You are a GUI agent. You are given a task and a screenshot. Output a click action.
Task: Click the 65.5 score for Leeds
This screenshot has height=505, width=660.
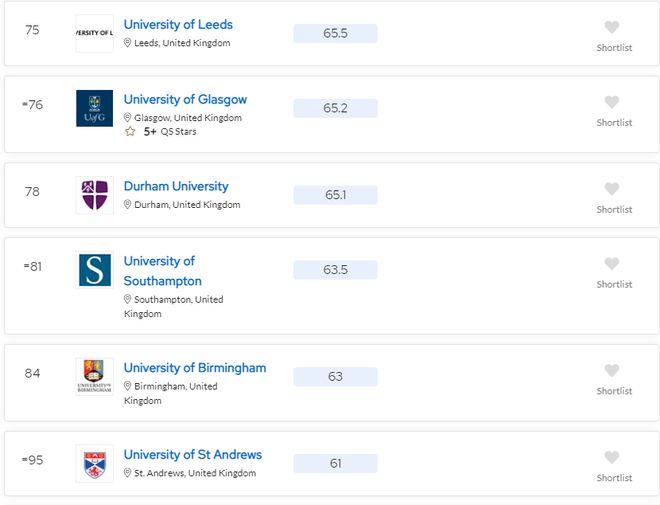click(x=335, y=33)
